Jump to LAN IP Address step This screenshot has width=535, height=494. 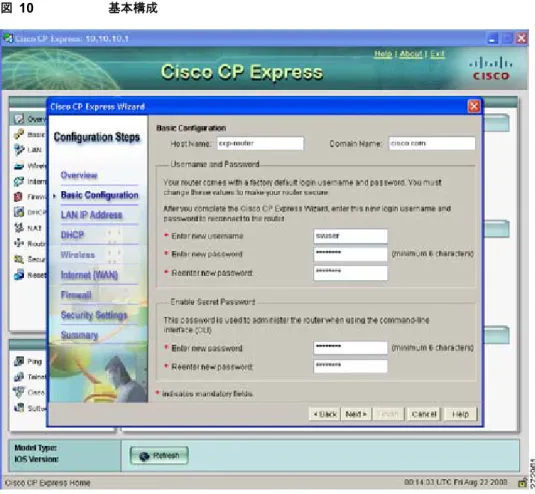point(91,215)
